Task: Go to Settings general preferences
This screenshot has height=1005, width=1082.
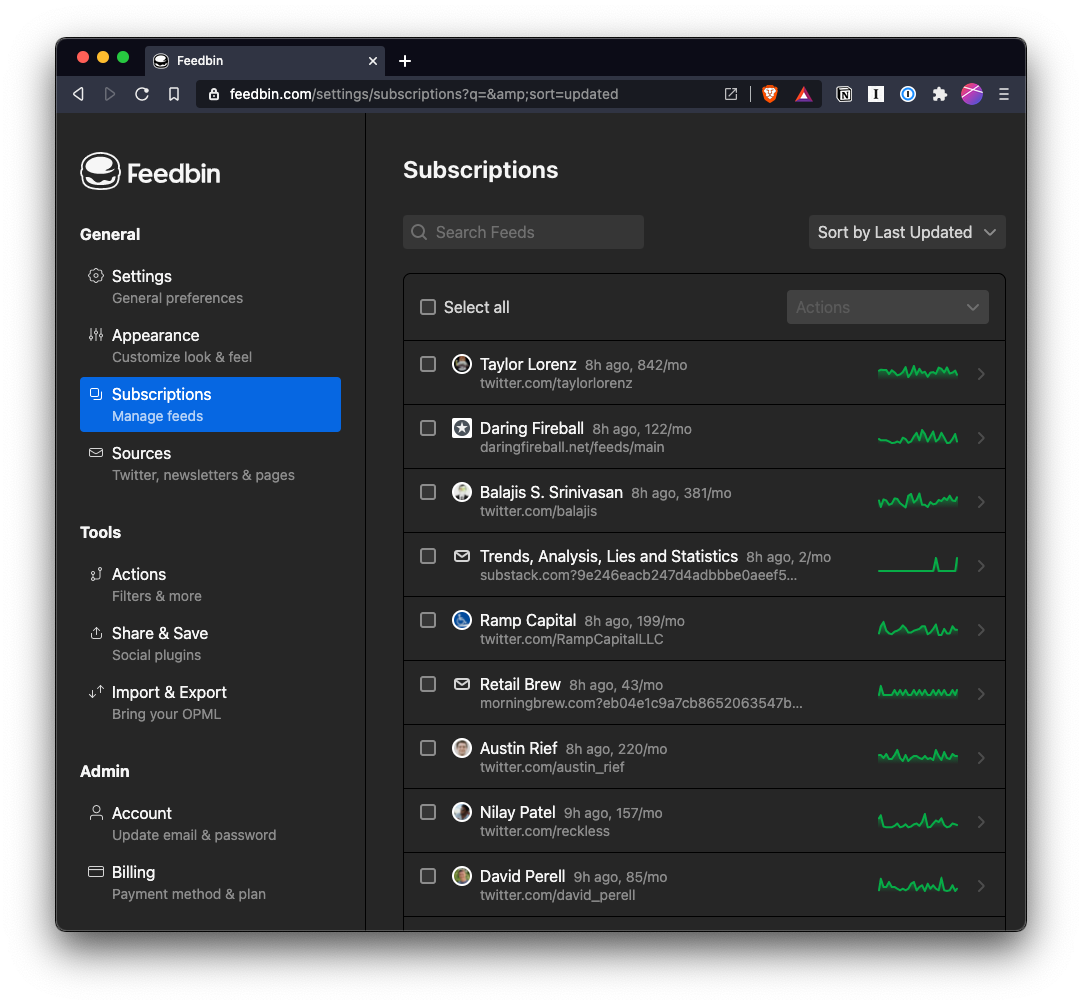Action: click(x=210, y=286)
